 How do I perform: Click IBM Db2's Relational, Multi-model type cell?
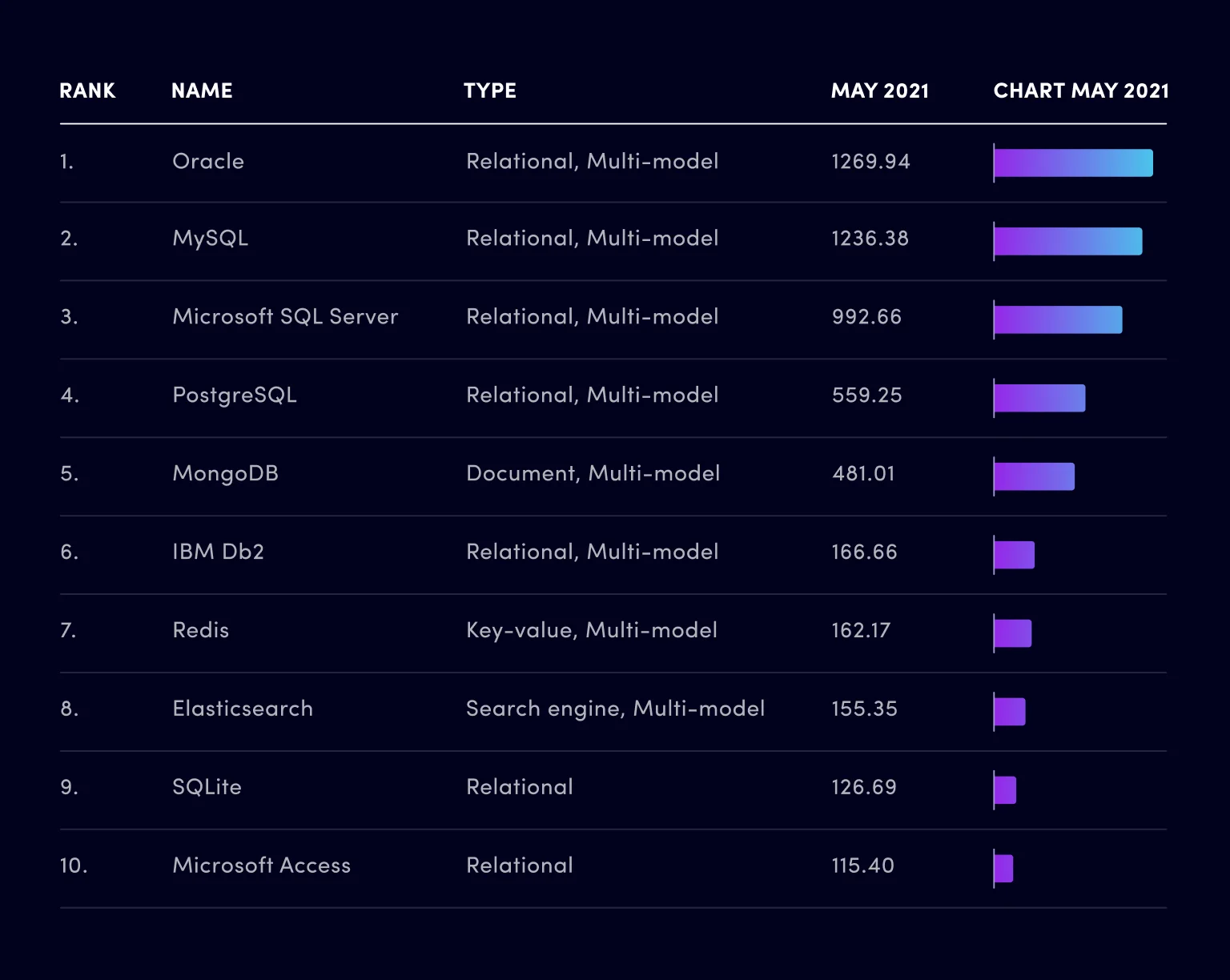(593, 552)
